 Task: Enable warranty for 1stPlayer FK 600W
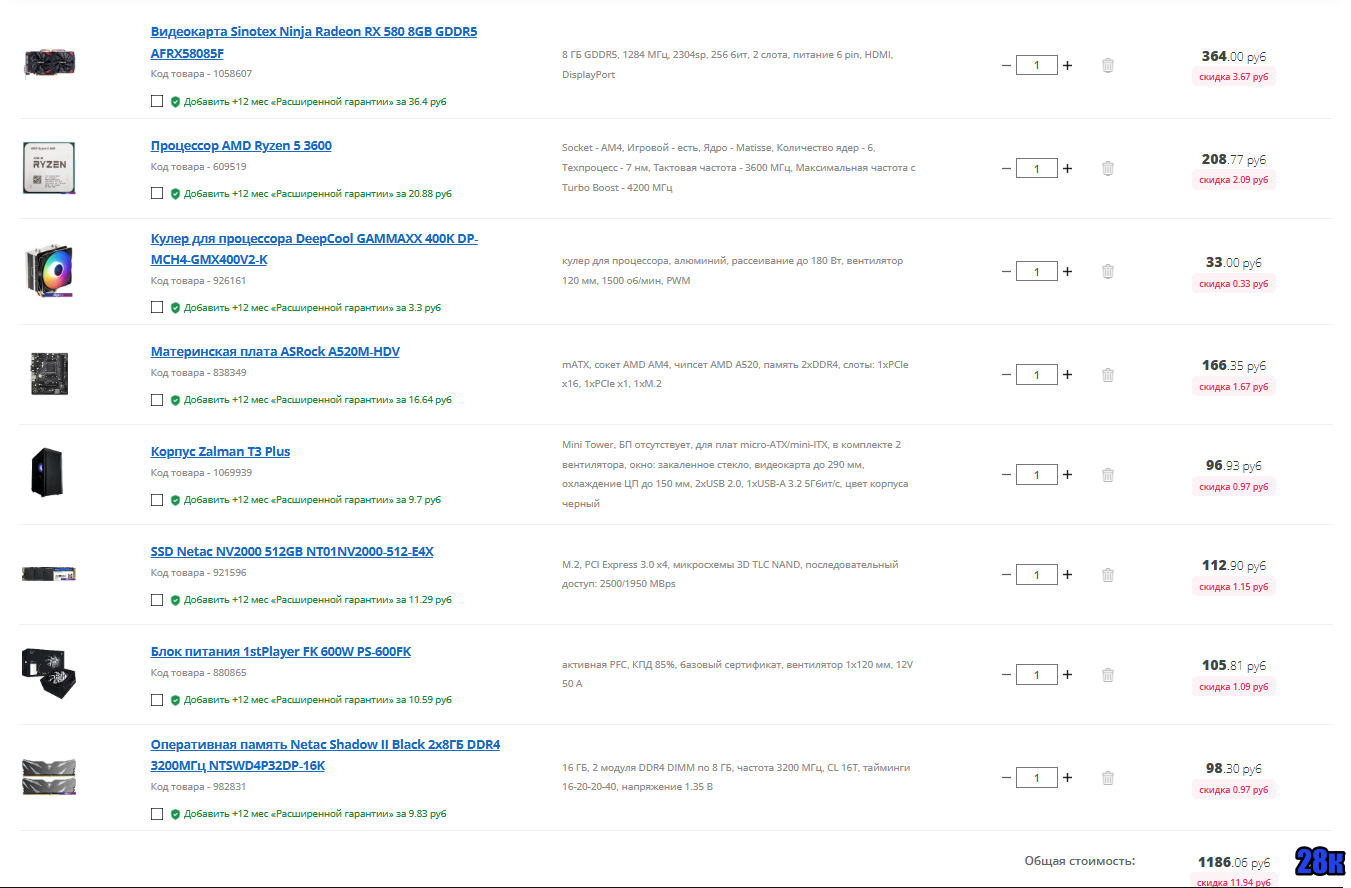pos(157,699)
